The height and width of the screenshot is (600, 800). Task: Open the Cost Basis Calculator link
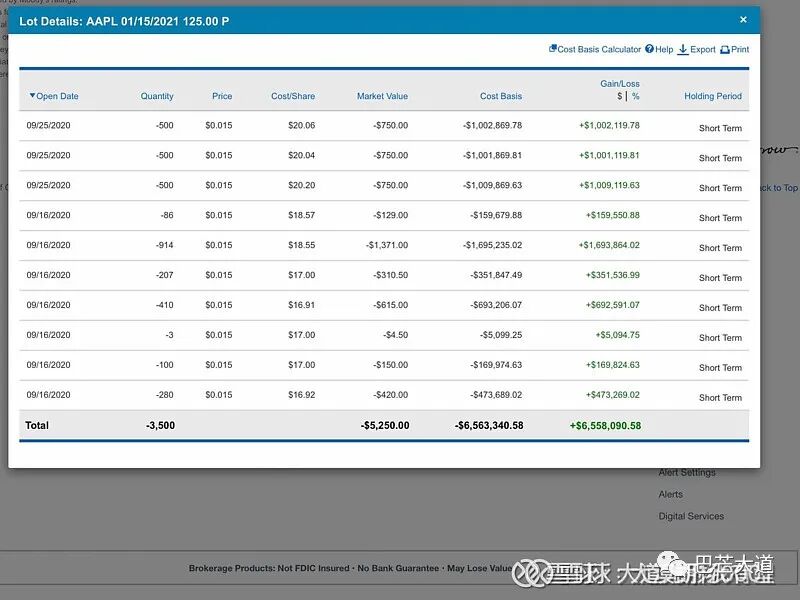(599, 49)
